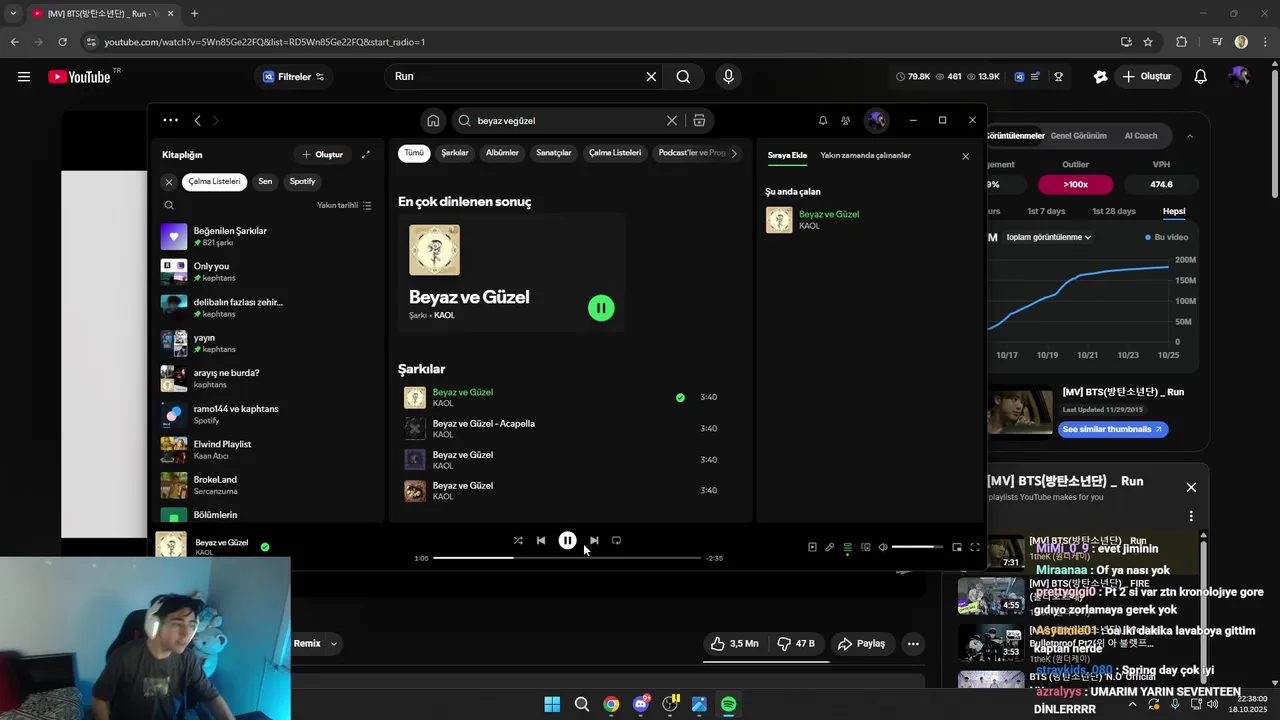Adjust the Spotify volume slider
The width and height of the screenshot is (1280, 720).
[x=918, y=547]
